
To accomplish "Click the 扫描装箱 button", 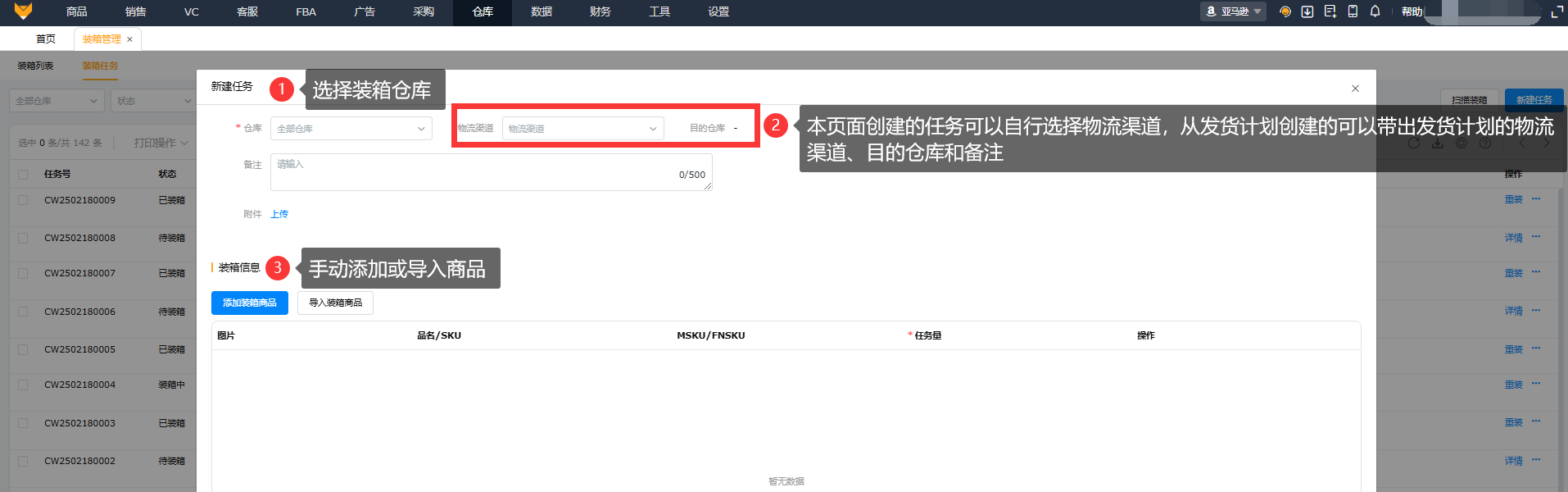I will click(x=1470, y=100).
